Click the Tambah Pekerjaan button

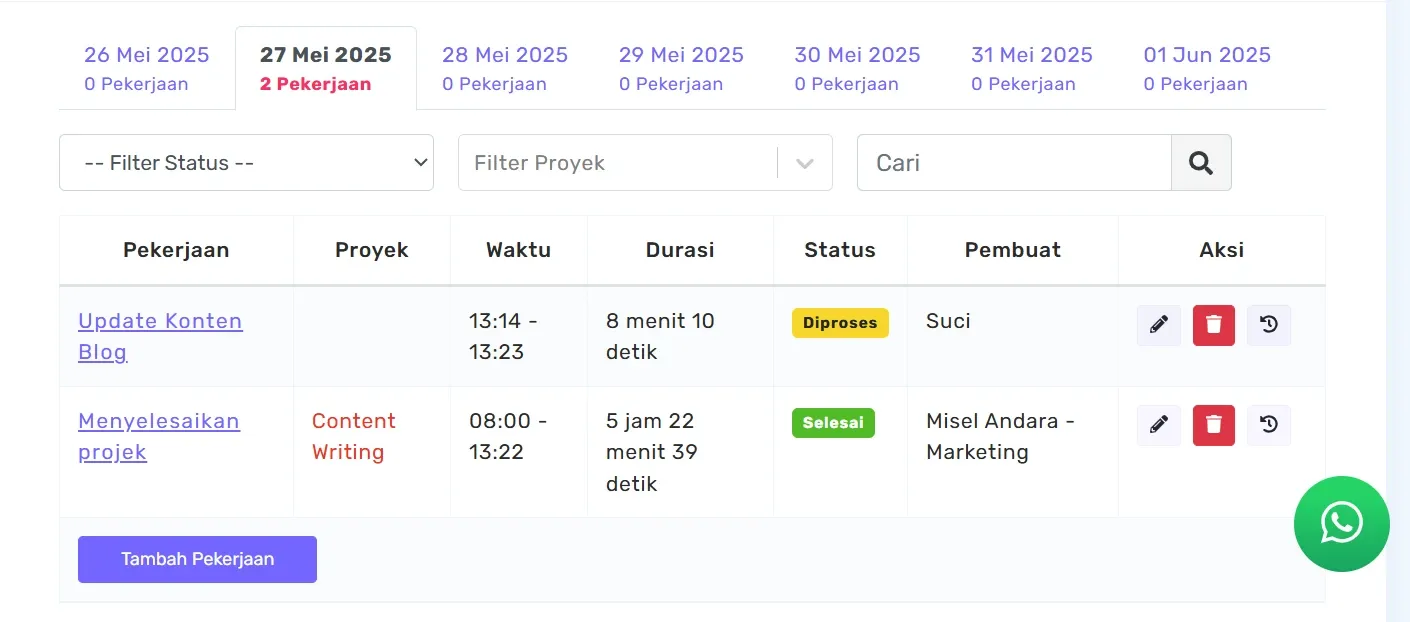(197, 559)
